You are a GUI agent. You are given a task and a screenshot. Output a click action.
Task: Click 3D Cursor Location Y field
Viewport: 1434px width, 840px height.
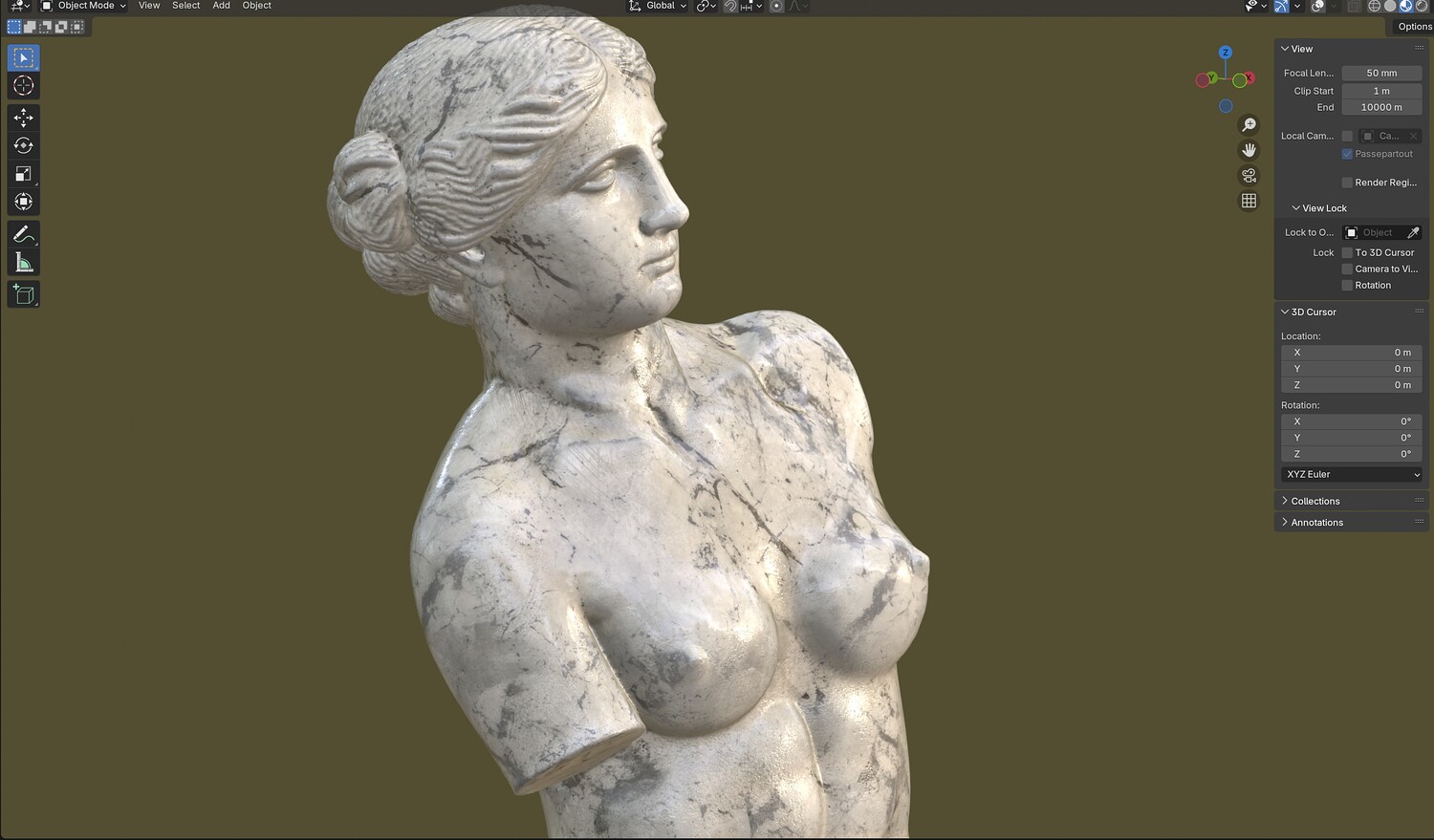click(1352, 369)
